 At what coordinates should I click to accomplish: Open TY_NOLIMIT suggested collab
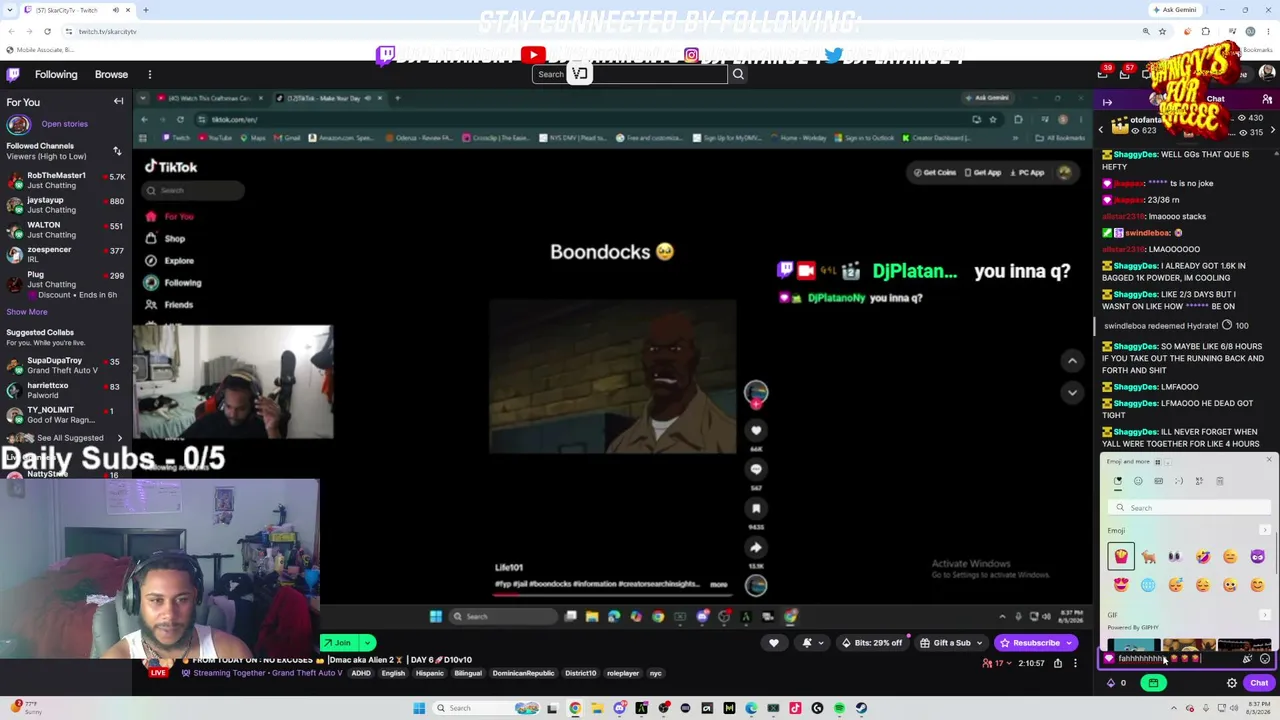point(64,414)
